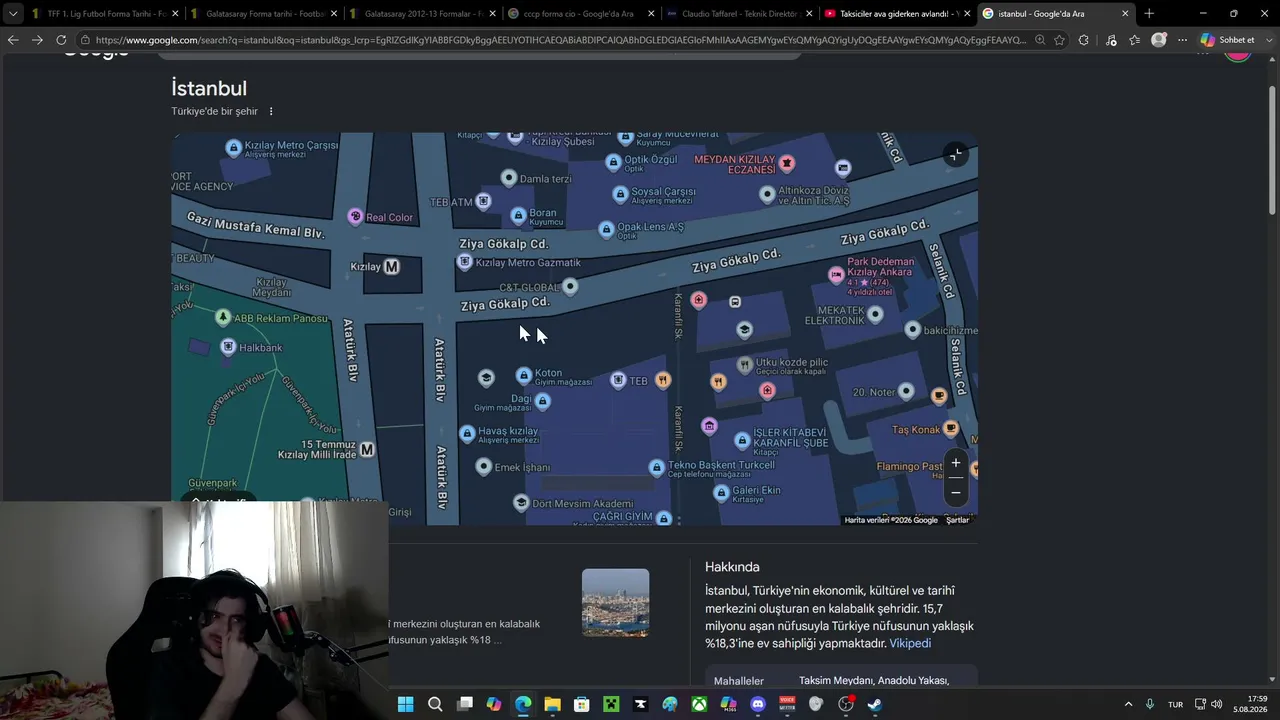Switch to Claudio Taffarel Teknik Direktör tab

pos(739,14)
